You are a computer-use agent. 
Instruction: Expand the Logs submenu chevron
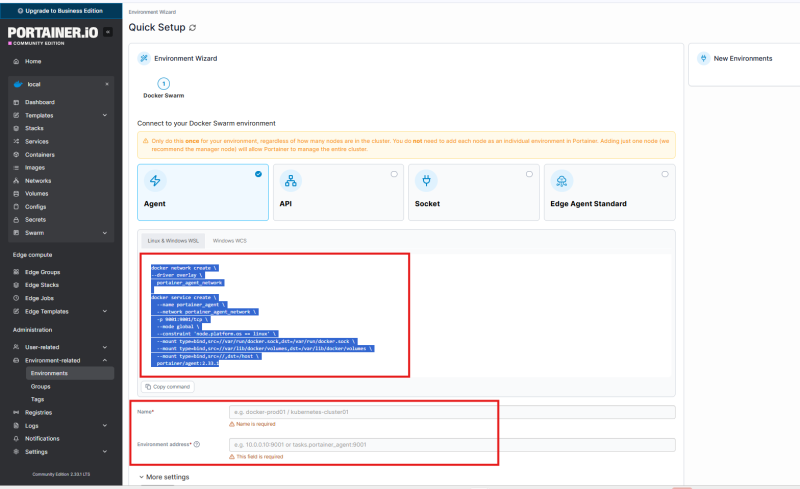105,426
